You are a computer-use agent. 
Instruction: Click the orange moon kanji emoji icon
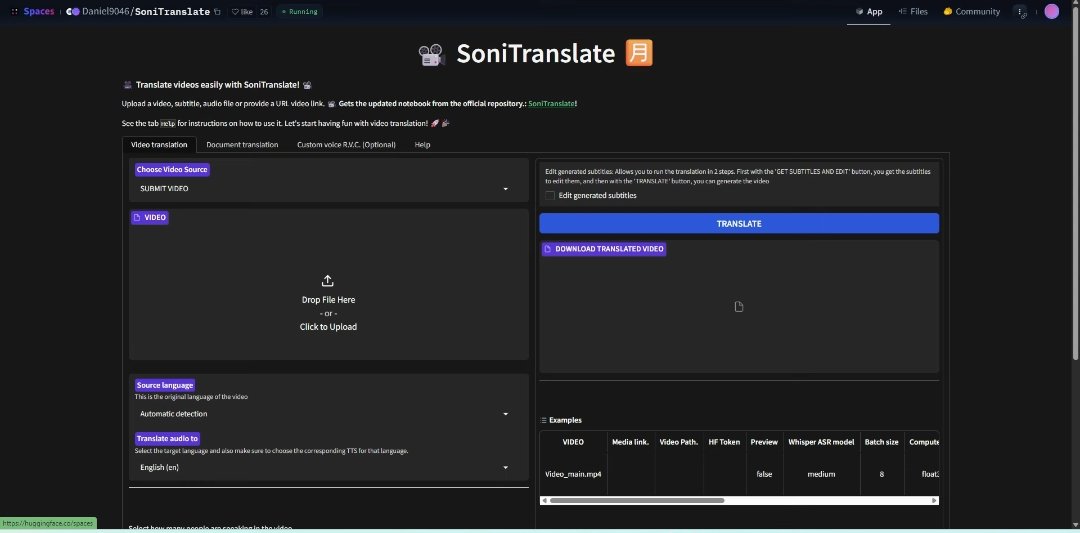638,53
